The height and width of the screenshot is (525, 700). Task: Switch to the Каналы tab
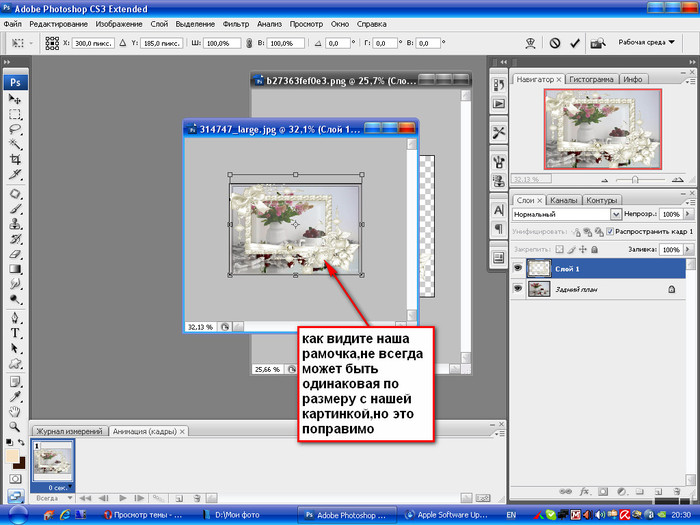(x=563, y=200)
